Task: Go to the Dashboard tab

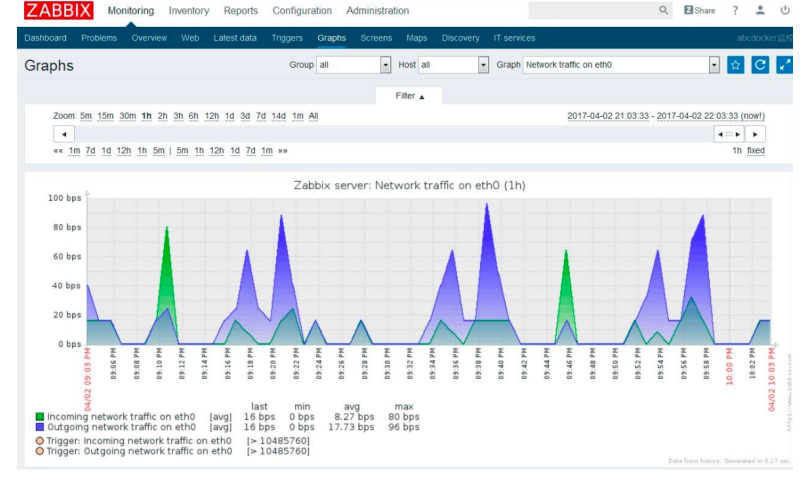Action: pos(45,38)
